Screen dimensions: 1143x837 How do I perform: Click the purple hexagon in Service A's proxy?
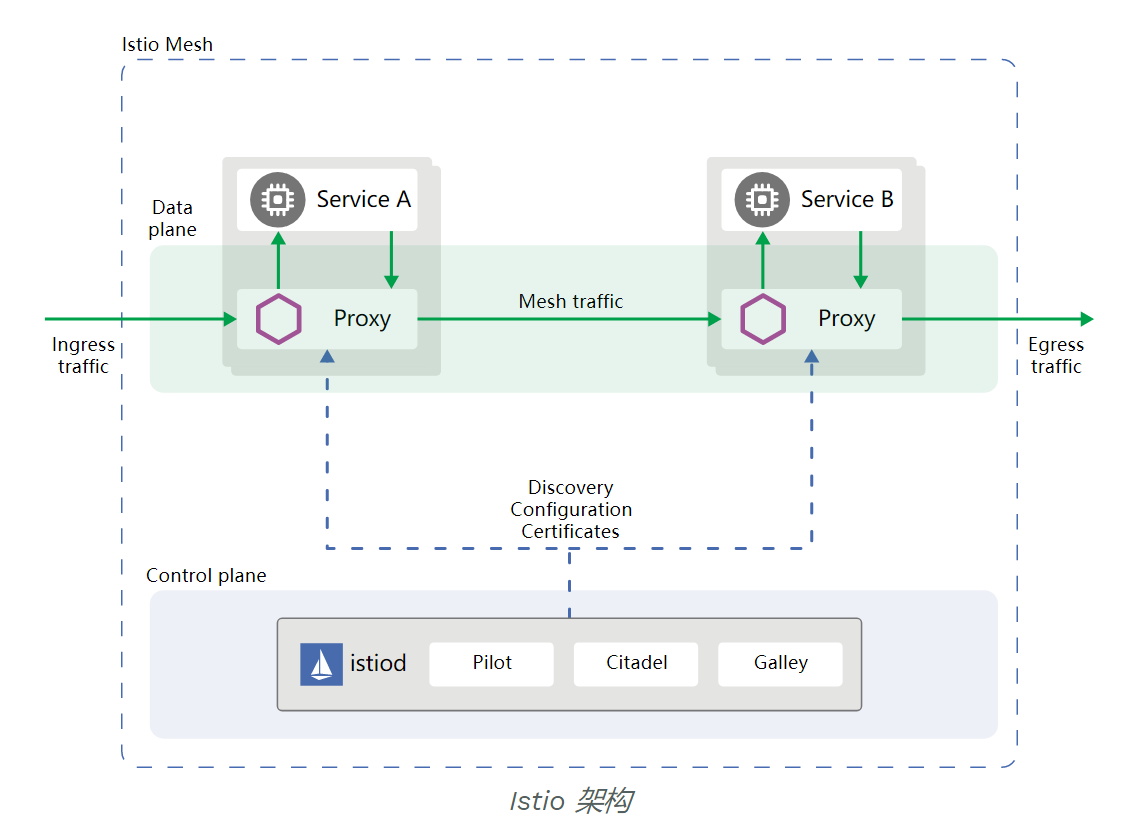[278, 319]
